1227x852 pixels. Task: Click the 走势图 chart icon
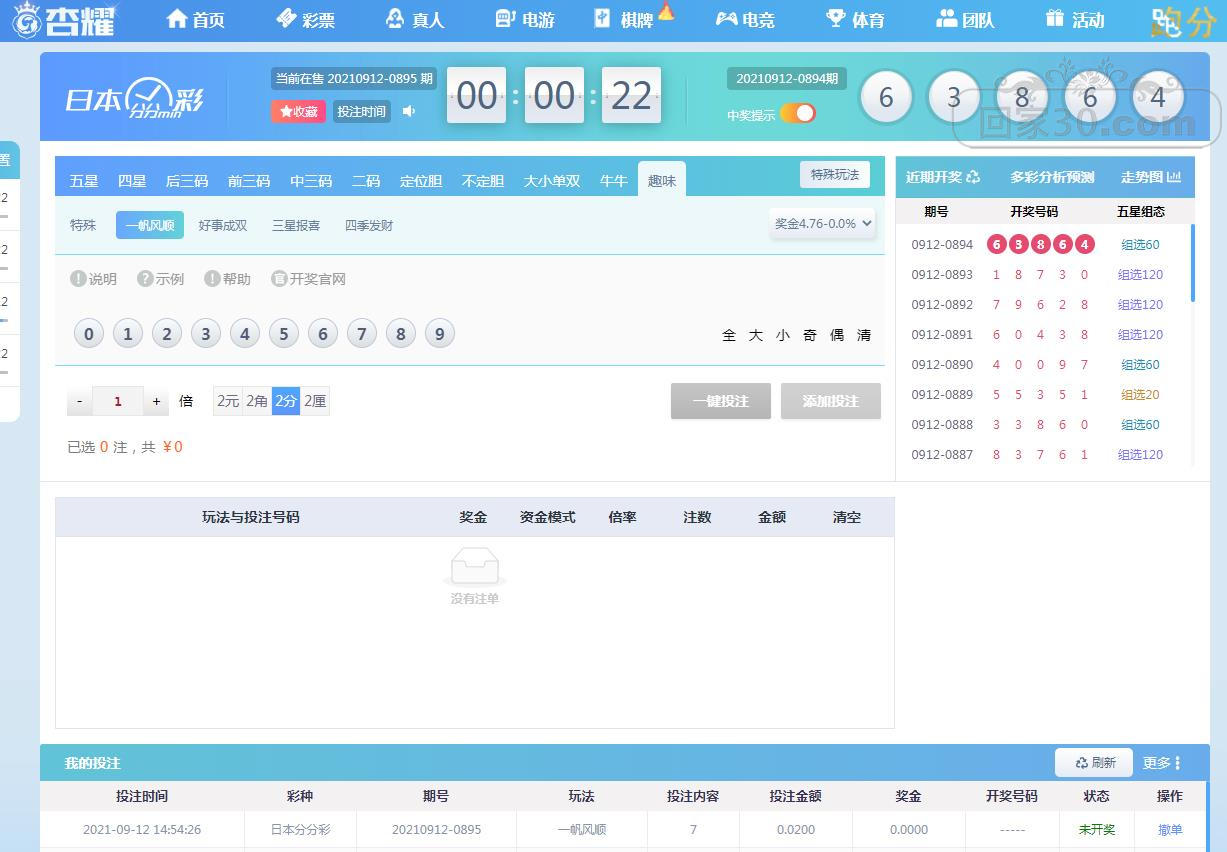click(x=1174, y=177)
